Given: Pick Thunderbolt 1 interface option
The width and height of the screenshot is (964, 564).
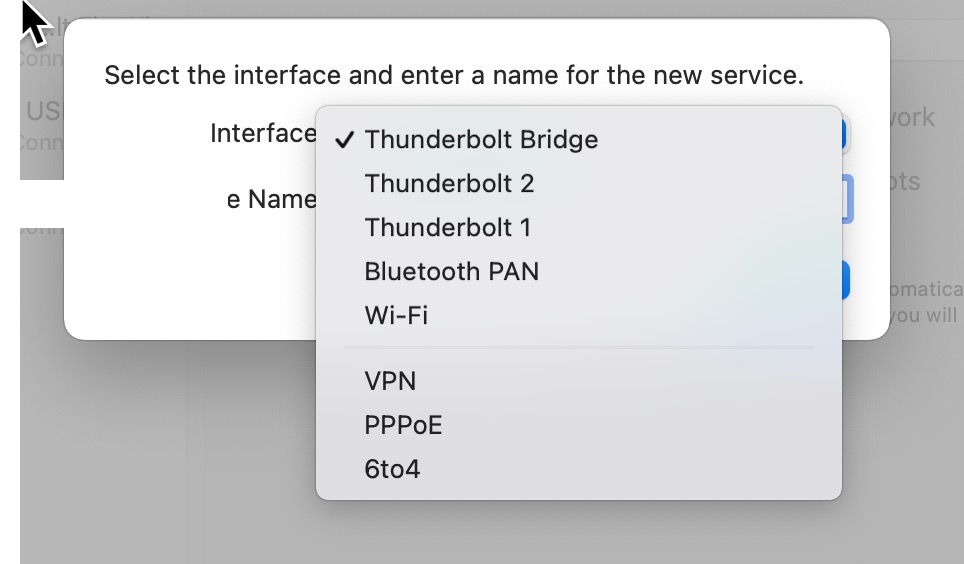Looking at the screenshot, I should coord(447,228).
